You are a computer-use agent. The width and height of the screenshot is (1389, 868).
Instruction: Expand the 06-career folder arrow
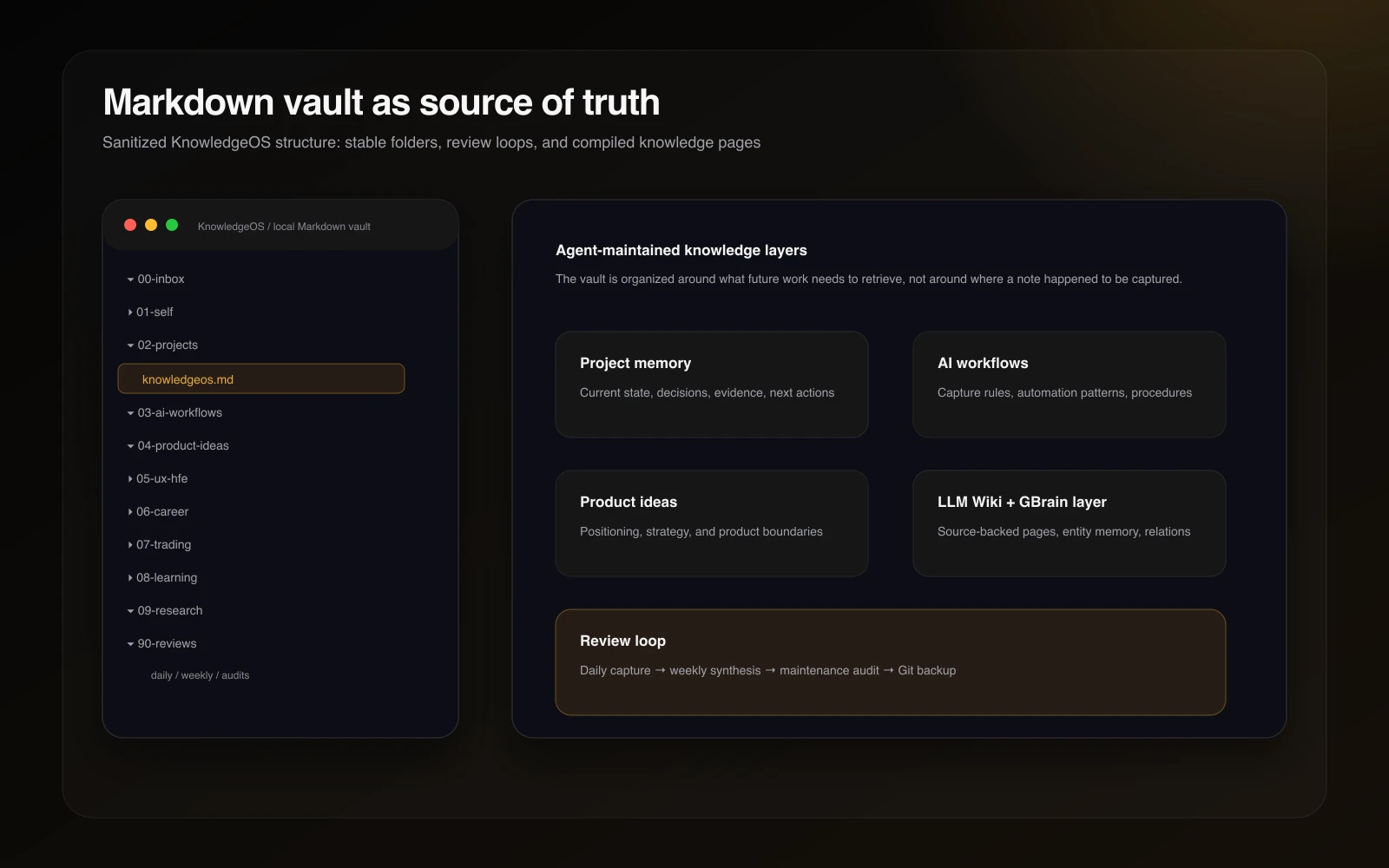[130, 512]
